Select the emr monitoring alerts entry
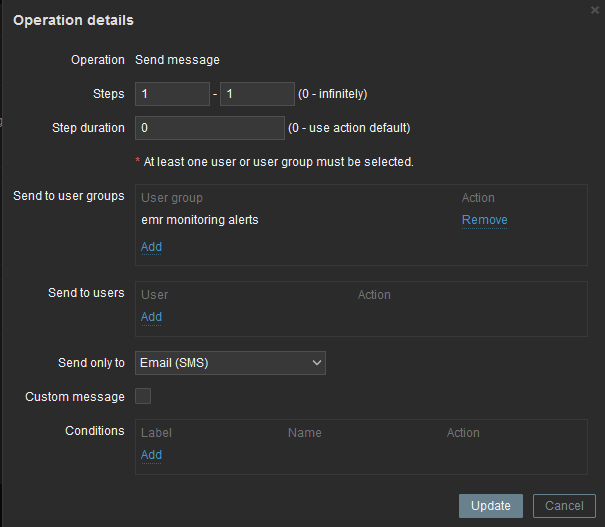Image resolution: width=605 pixels, height=527 pixels. (x=200, y=220)
